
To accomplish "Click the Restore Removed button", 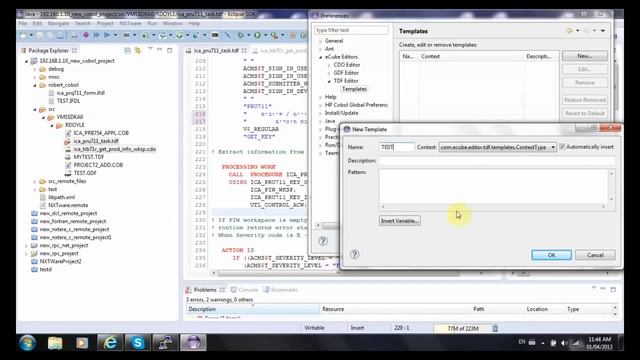I will [584, 100].
